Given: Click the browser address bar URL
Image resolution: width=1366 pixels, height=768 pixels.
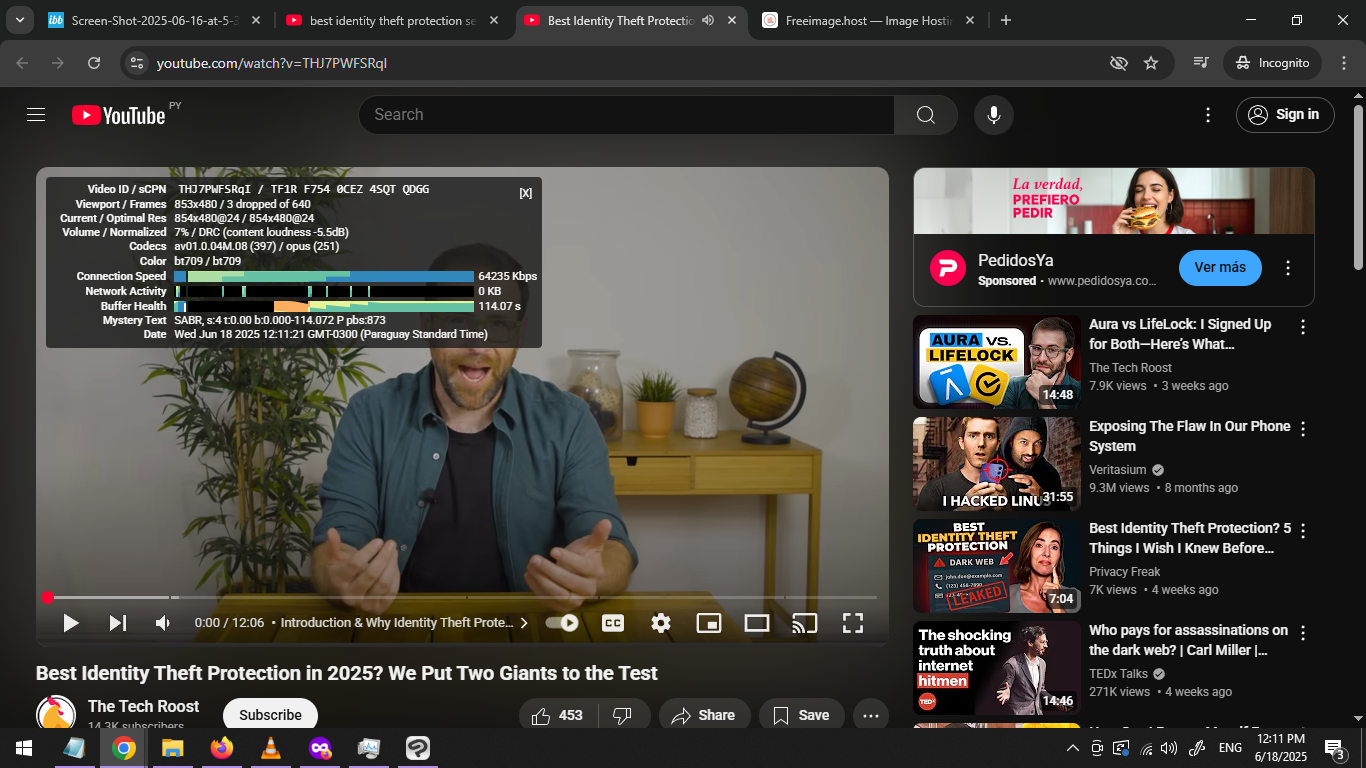Looking at the screenshot, I should (x=272, y=63).
